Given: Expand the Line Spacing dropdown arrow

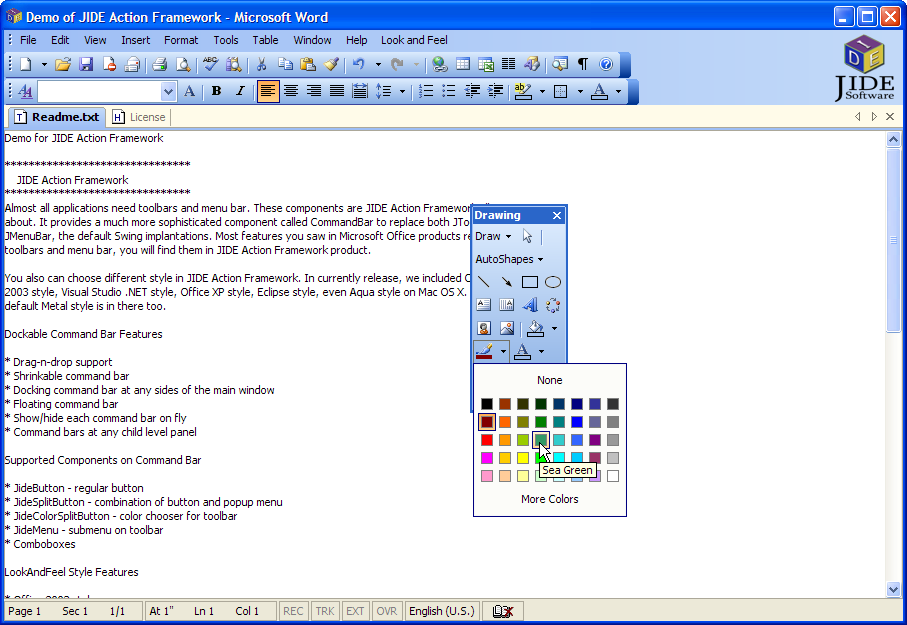Looking at the screenshot, I should [402, 91].
